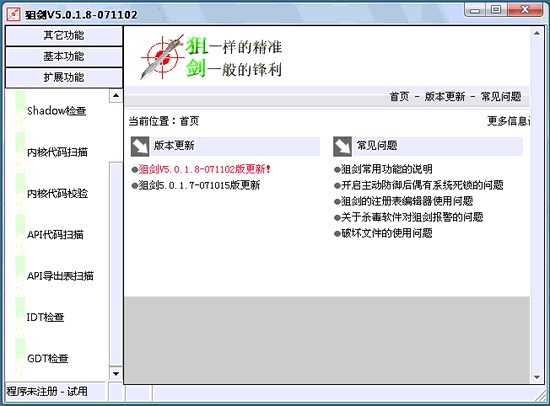Expand the 基本功能 category panel
Image resolution: width=550 pixels, height=406 pixels.
click(64, 56)
